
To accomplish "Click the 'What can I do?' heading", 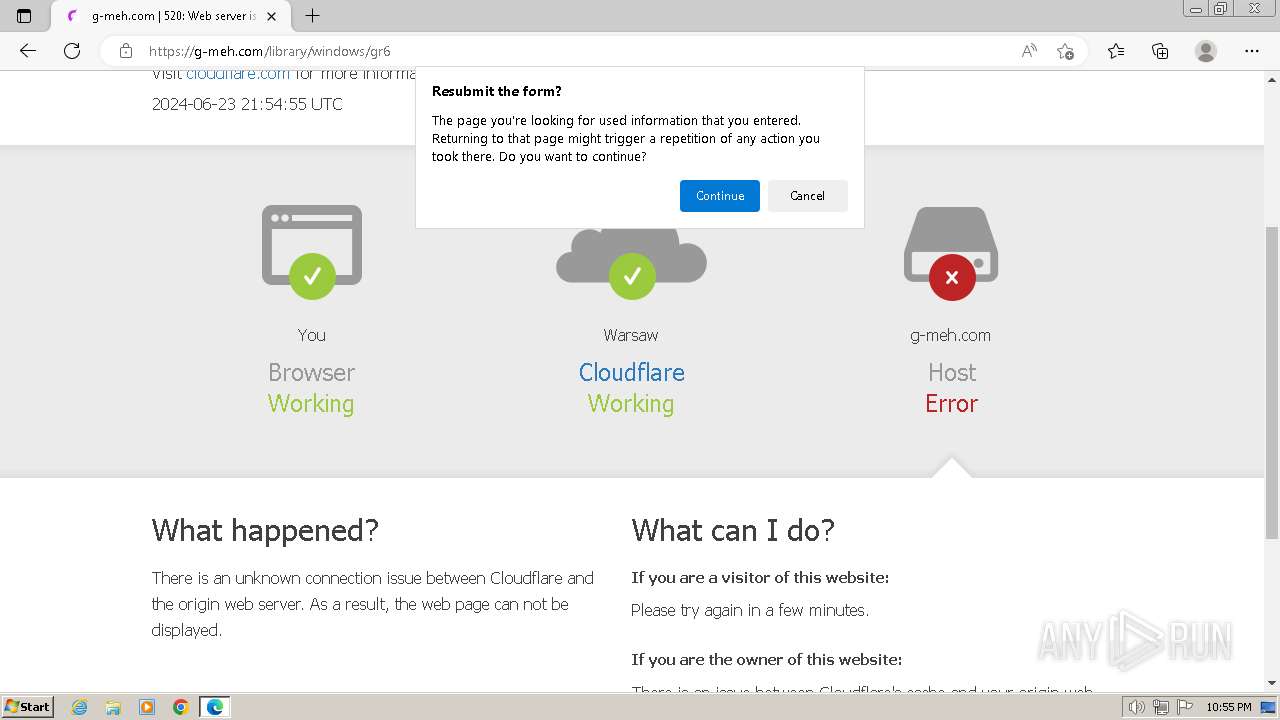I will (x=733, y=530).
